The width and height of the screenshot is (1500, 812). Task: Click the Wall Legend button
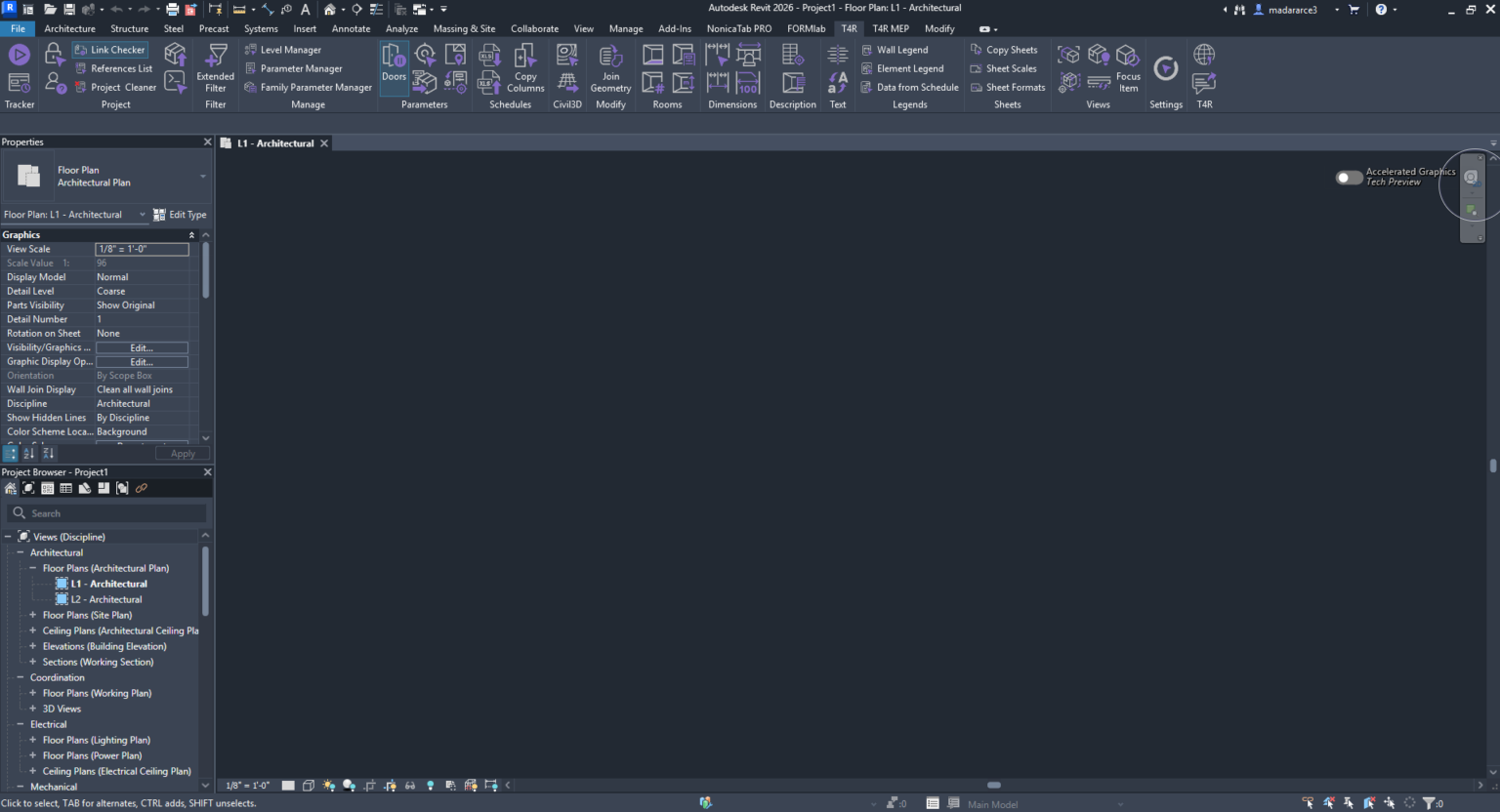click(x=895, y=50)
